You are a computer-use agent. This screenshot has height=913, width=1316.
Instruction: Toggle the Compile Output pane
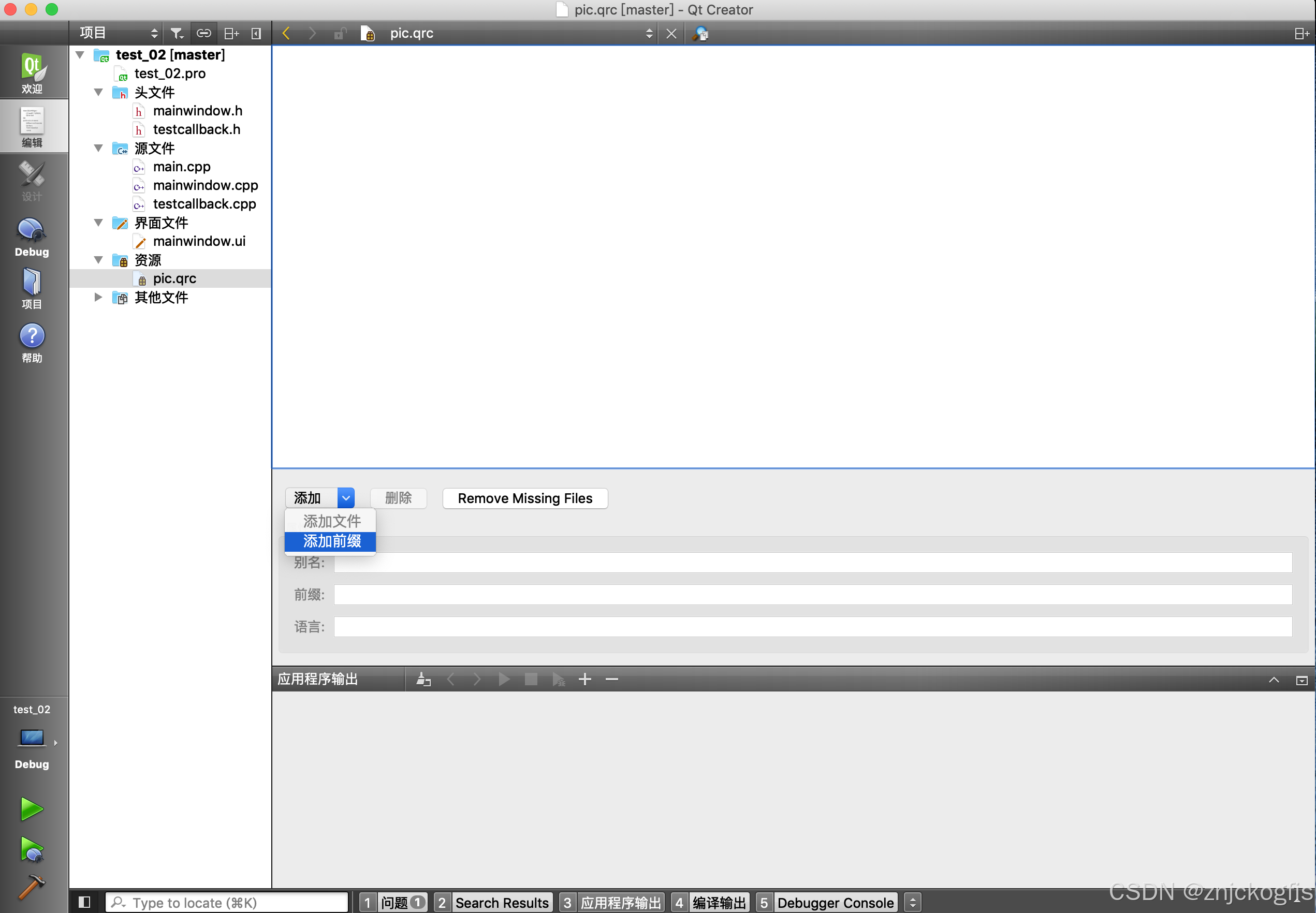(x=709, y=902)
